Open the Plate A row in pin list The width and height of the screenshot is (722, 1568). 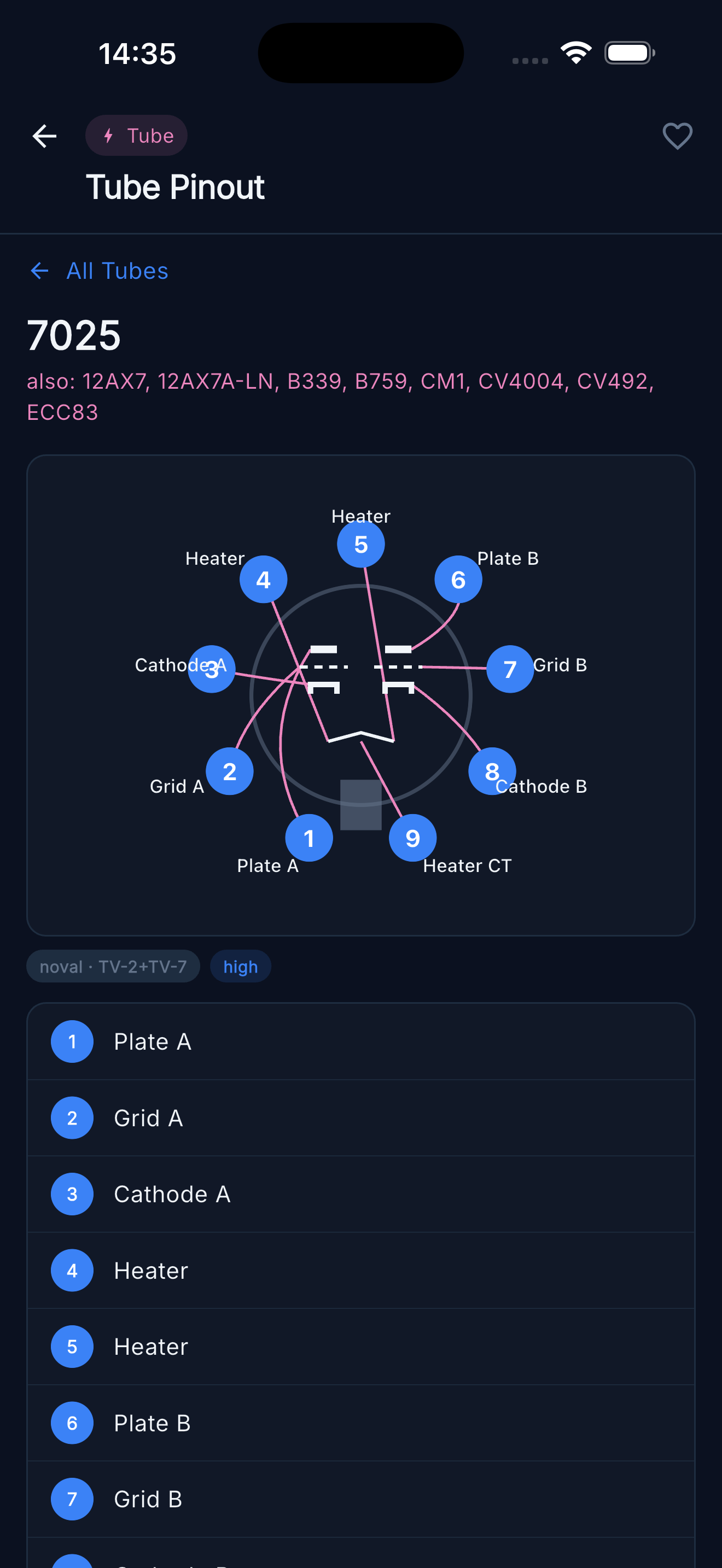click(x=361, y=1042)
